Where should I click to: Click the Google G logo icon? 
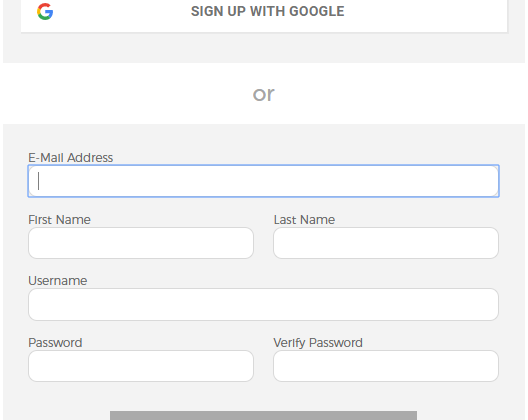pyautogui.click(x=45, y=12)
